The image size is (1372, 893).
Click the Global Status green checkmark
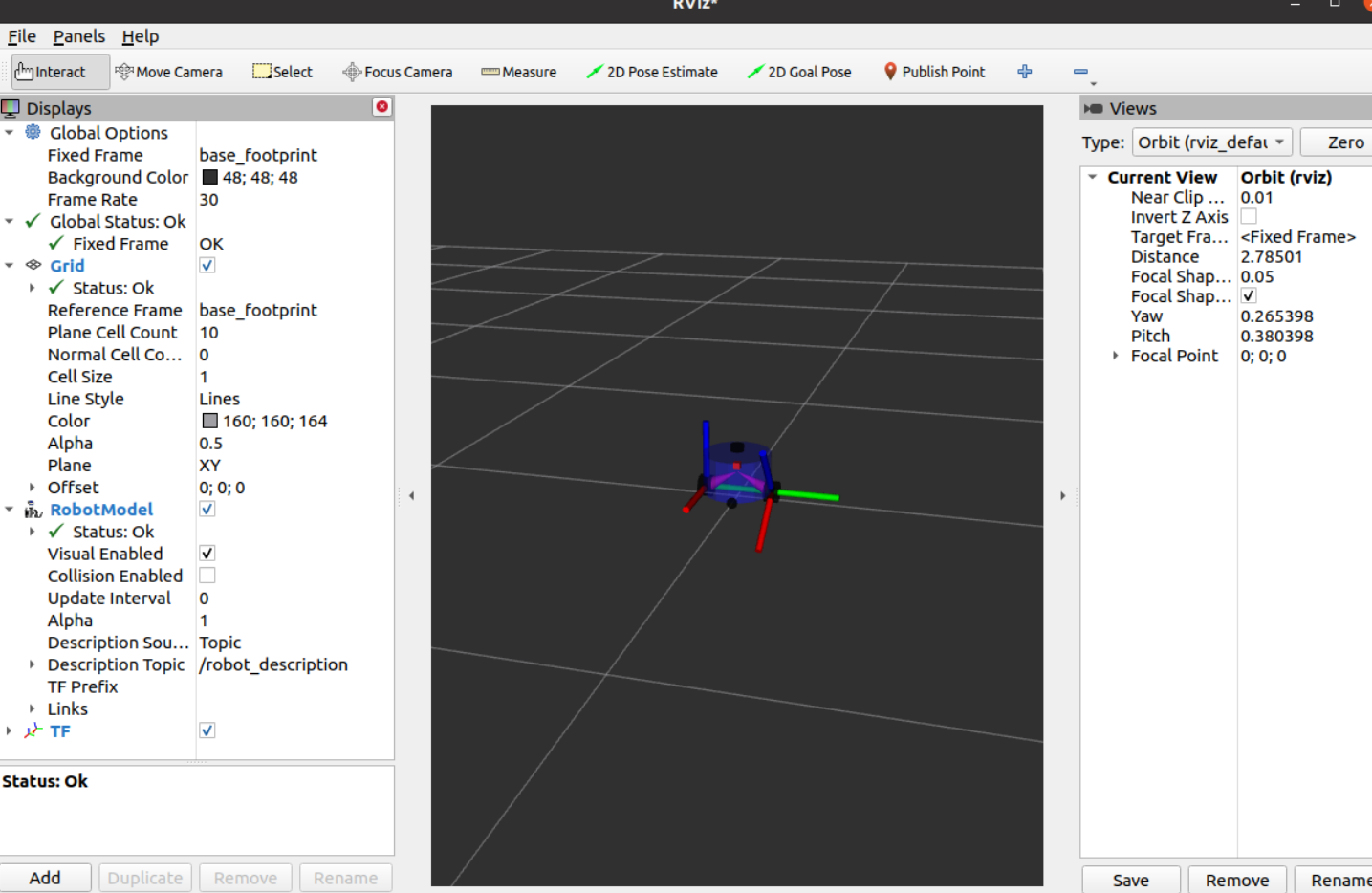tap(33, 221)
